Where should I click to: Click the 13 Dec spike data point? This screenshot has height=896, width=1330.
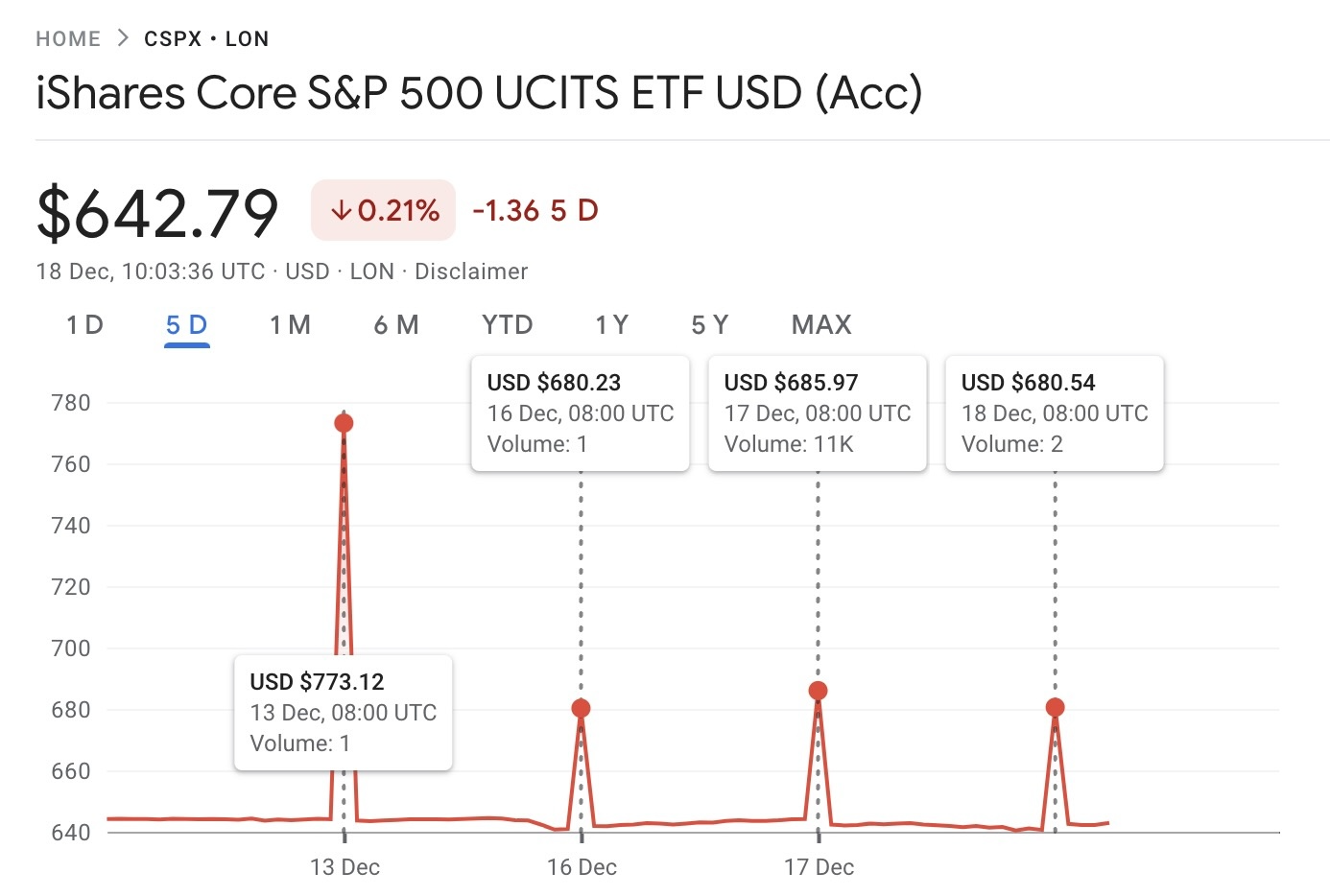(344, 423)
